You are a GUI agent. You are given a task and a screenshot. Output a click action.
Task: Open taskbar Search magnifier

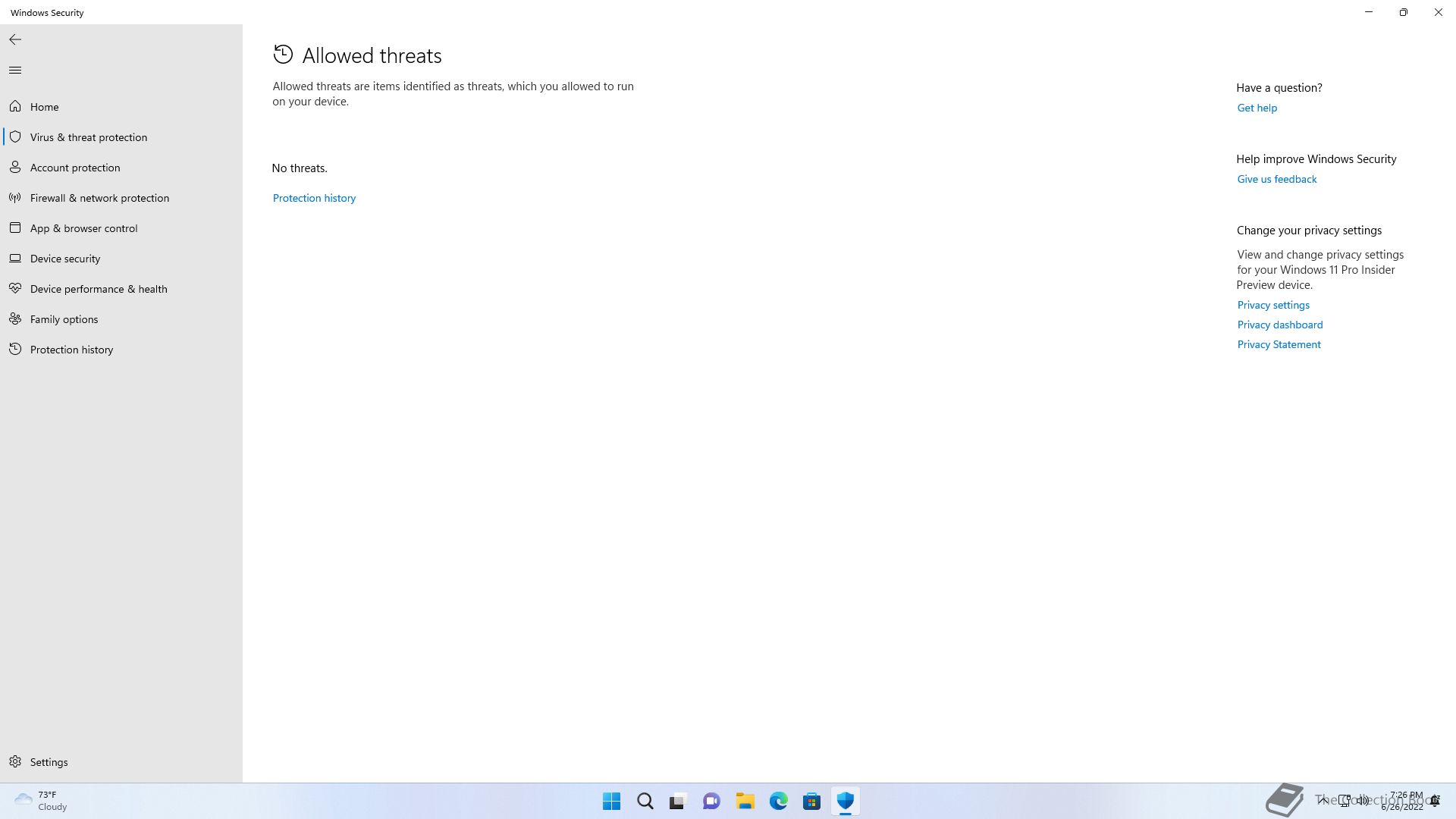click(x=645, y=801)
